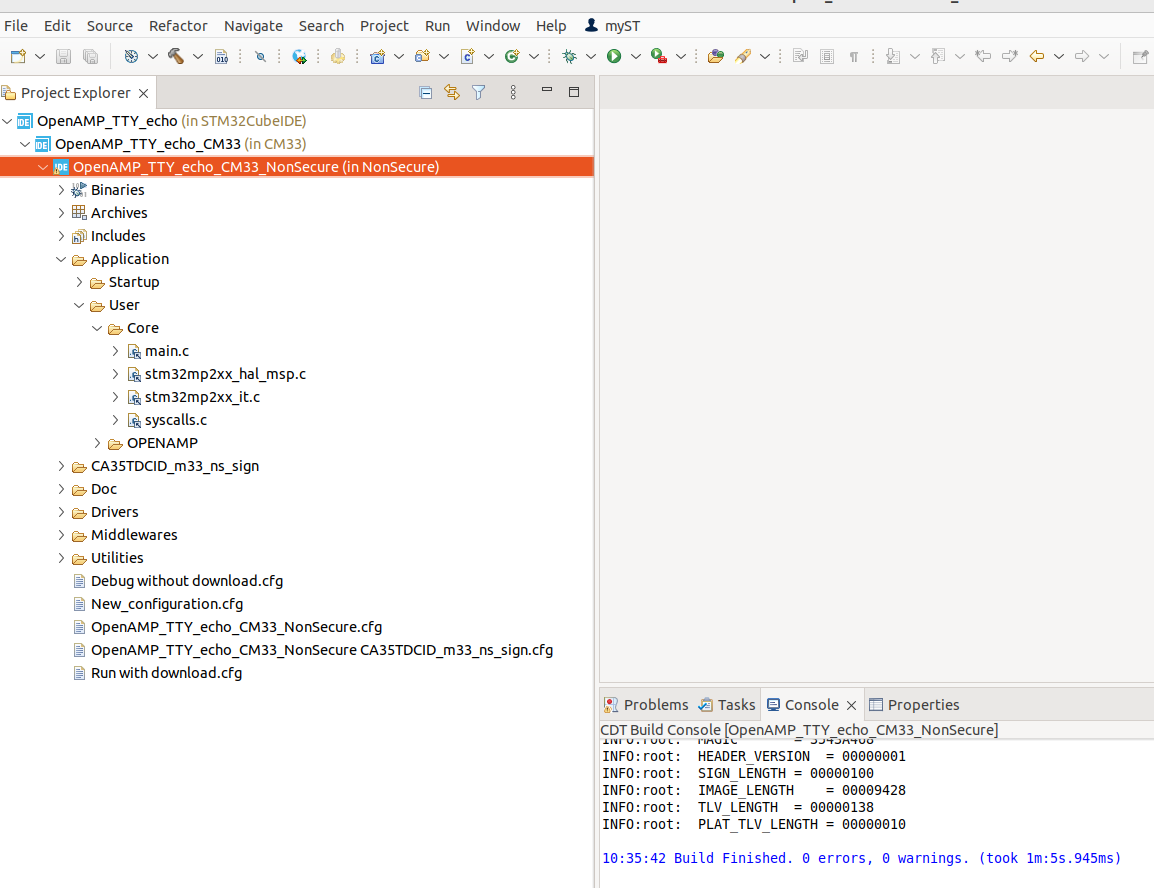Open the Refactor menu

coord(178,26)
